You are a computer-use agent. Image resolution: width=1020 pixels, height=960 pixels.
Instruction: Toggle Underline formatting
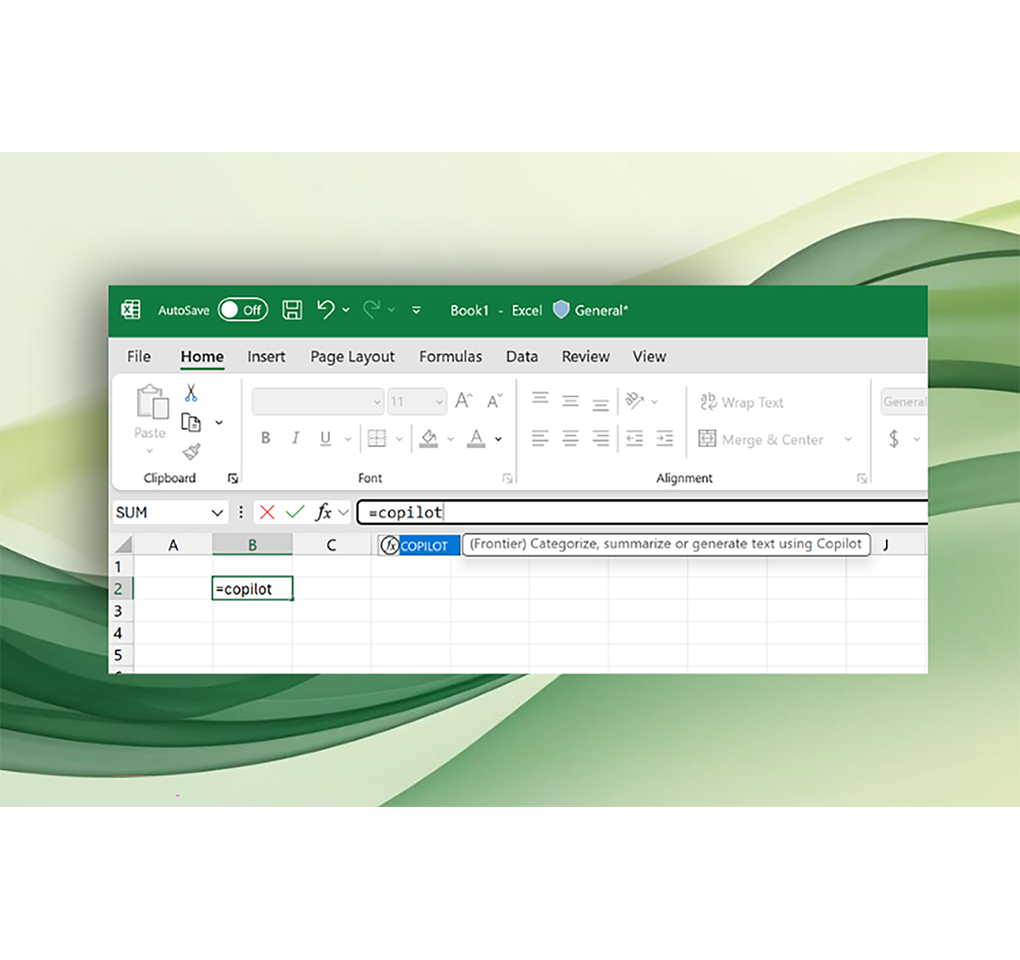325,438
